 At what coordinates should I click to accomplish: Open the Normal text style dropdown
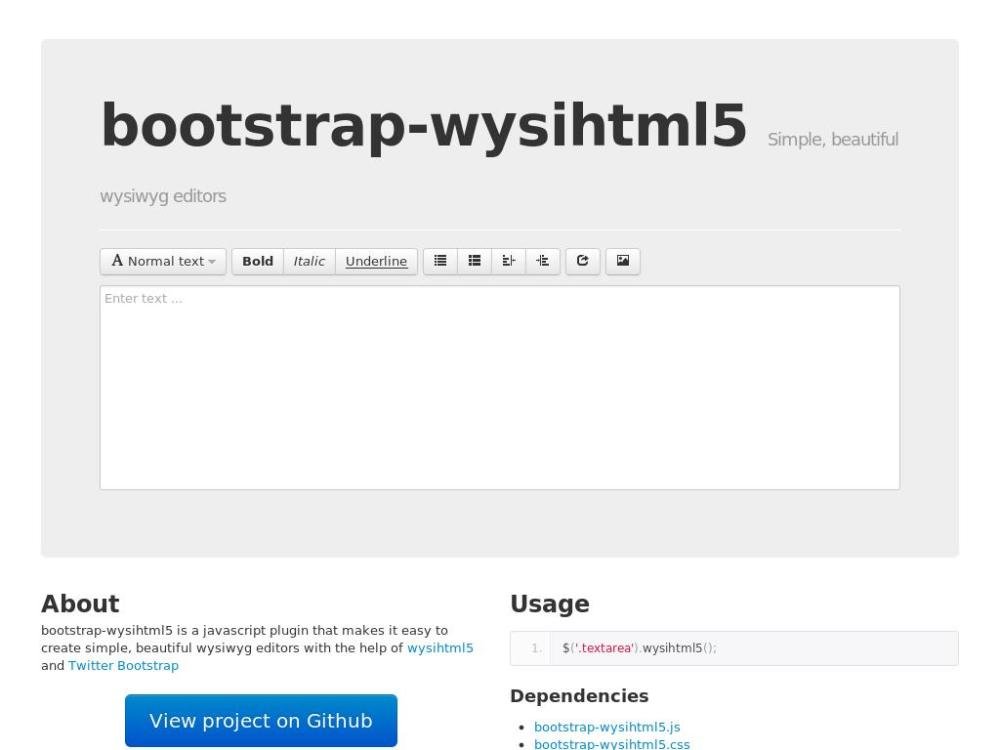click(164, 261)
